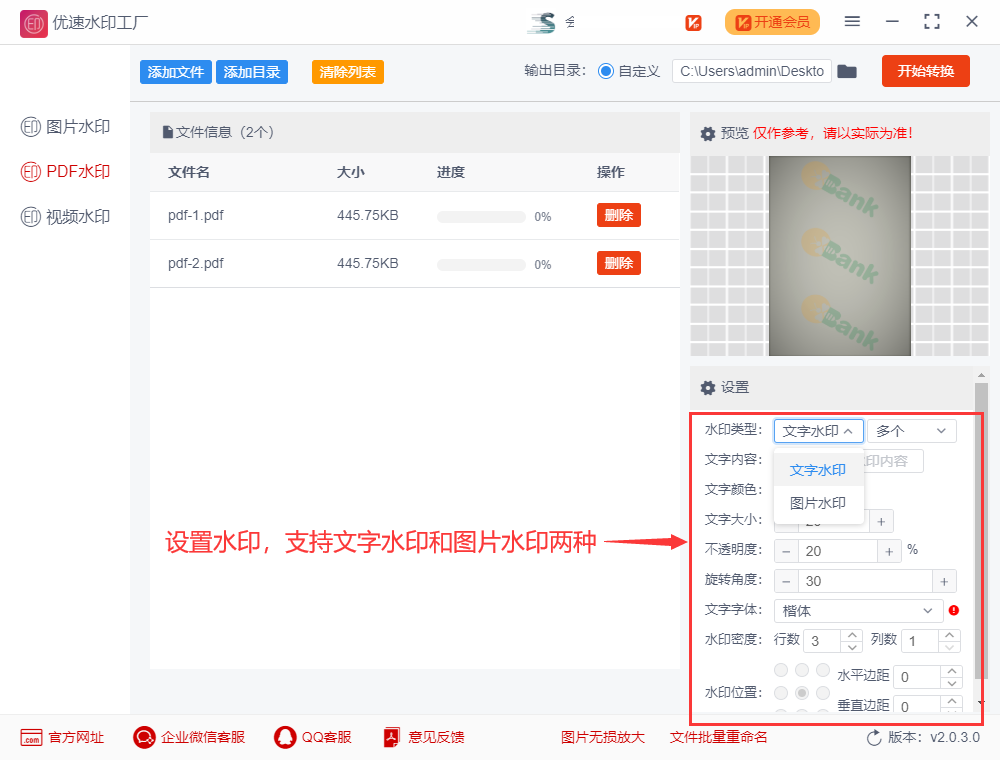
Task: Increase 旋转角度 with plus button
Action: 944,581
